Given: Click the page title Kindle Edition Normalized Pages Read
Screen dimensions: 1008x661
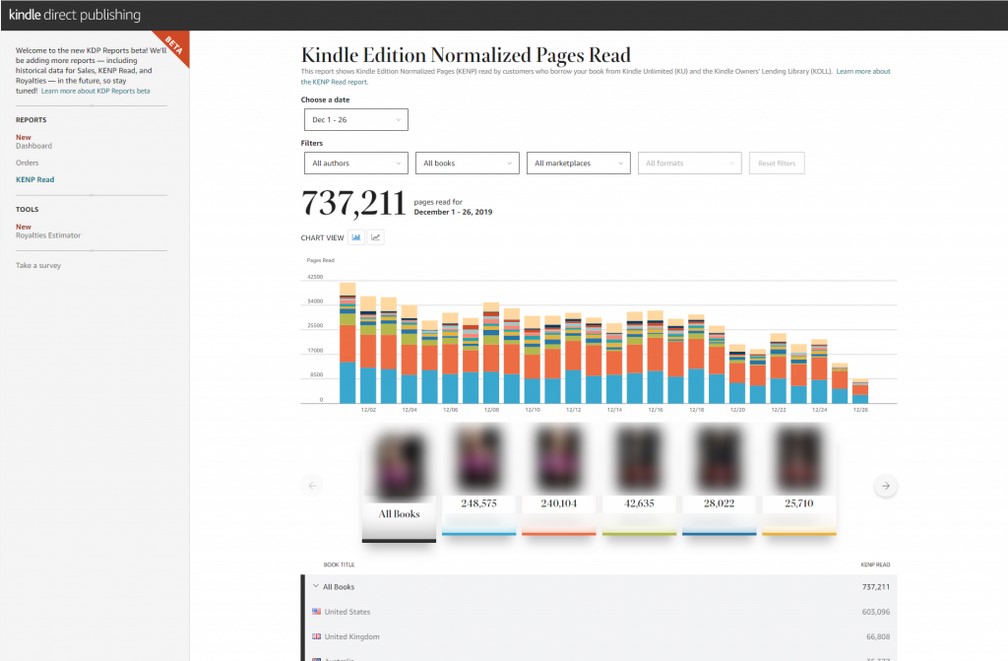Looking at the screenshot, I should [466, 55].
